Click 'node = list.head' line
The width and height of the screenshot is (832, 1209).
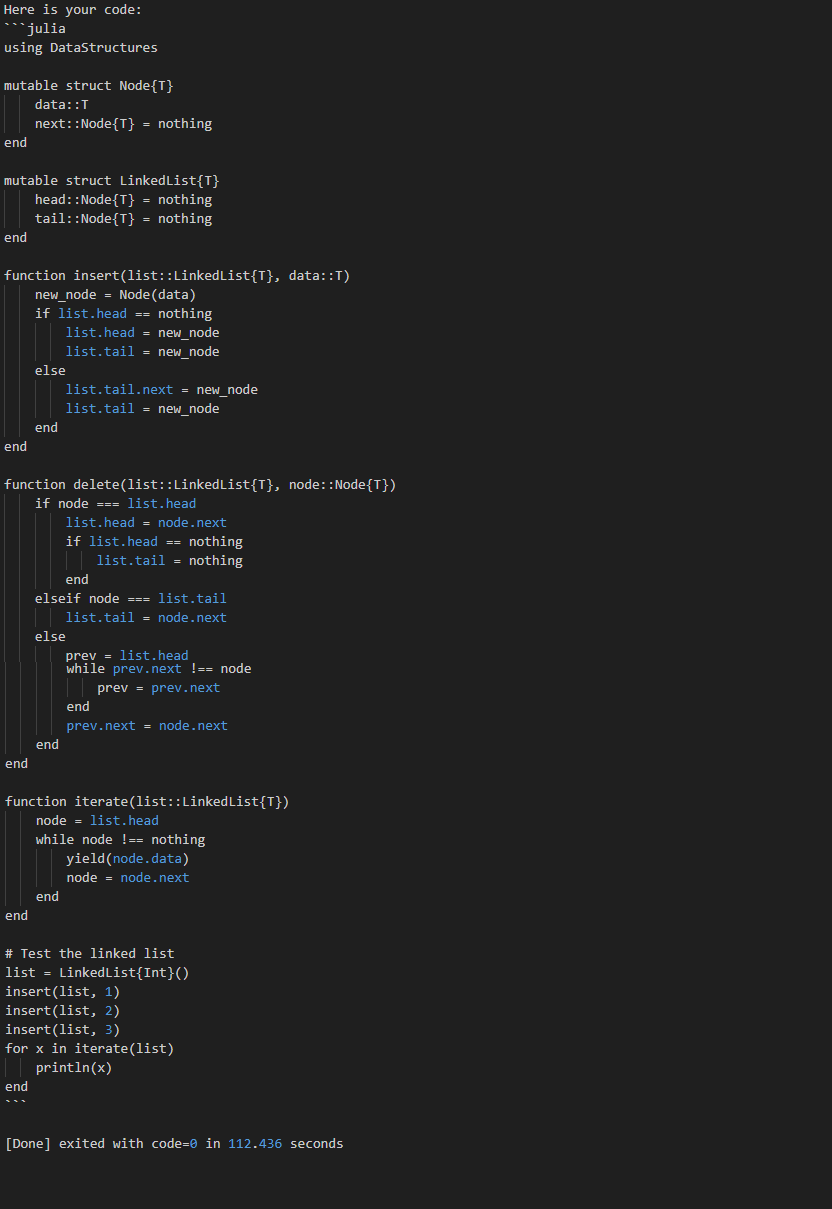97,821
